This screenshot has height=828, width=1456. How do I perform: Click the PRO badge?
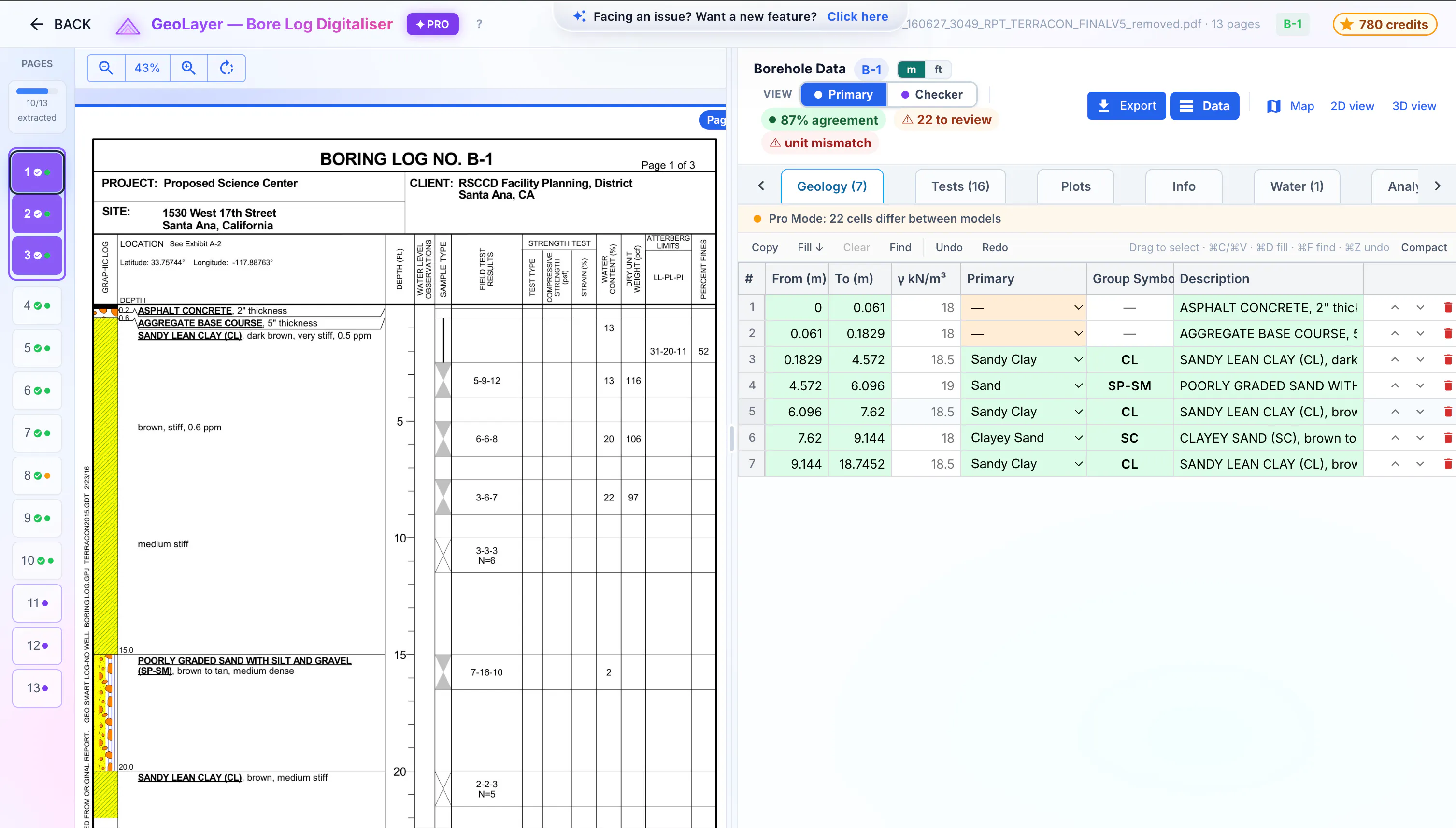pyautogui.click(x=432, y=24)
